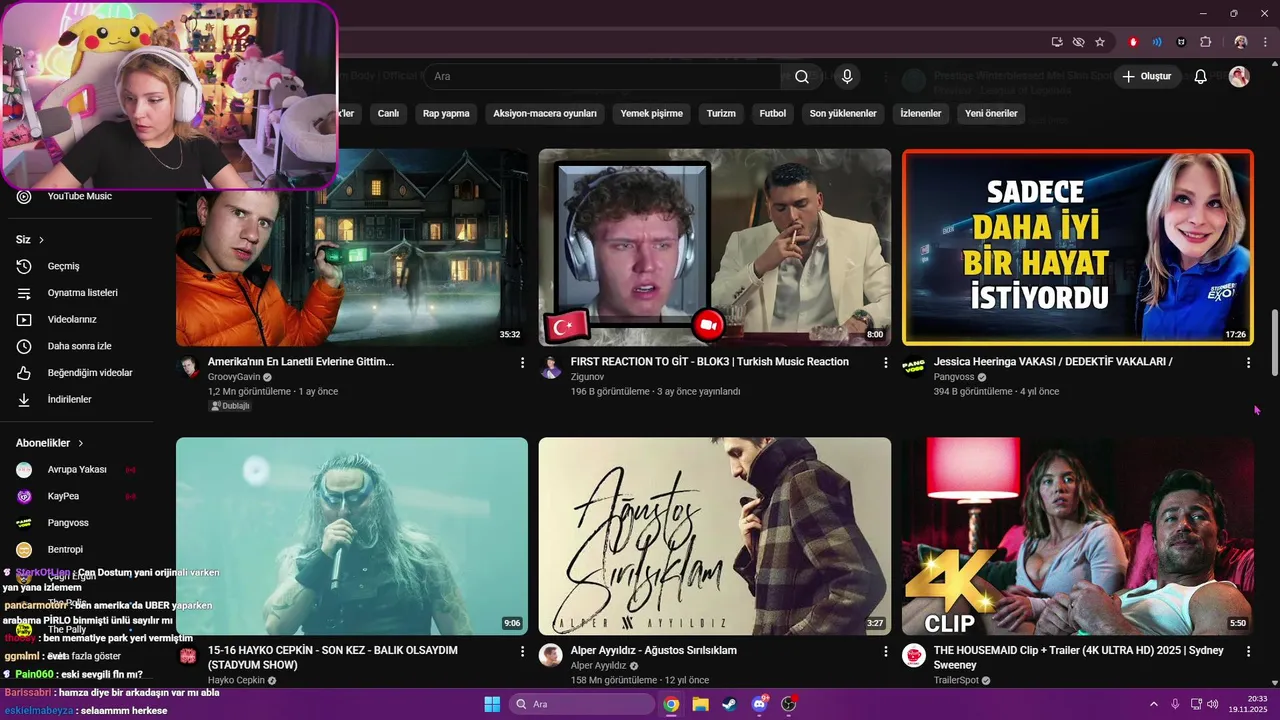The width and height of the screenshot is (1280, 720).
Task: Expand the Abonelikler section chevron
Action: (80, 443)
